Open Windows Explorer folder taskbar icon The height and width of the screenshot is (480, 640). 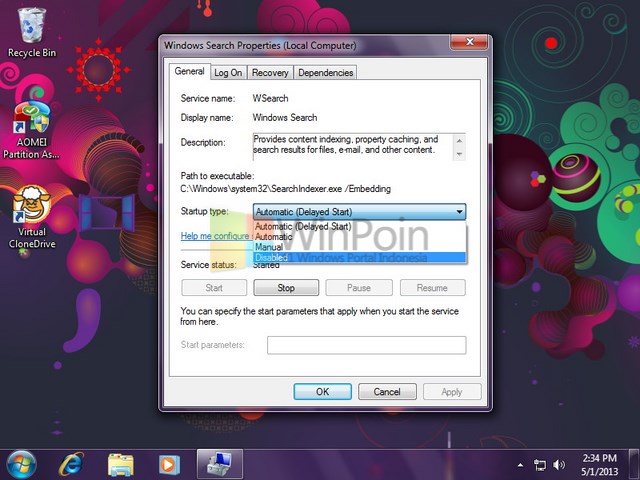tap(120, 464)
